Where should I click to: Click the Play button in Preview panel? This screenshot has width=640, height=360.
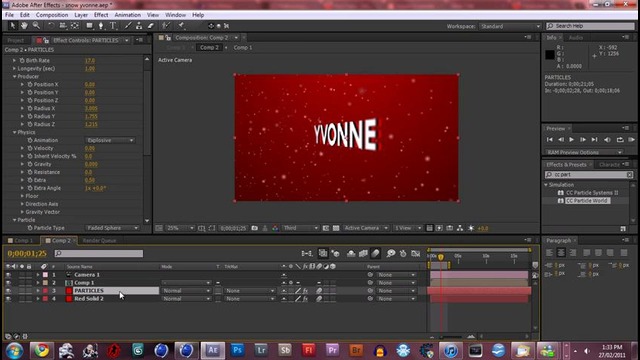(571, 140)
